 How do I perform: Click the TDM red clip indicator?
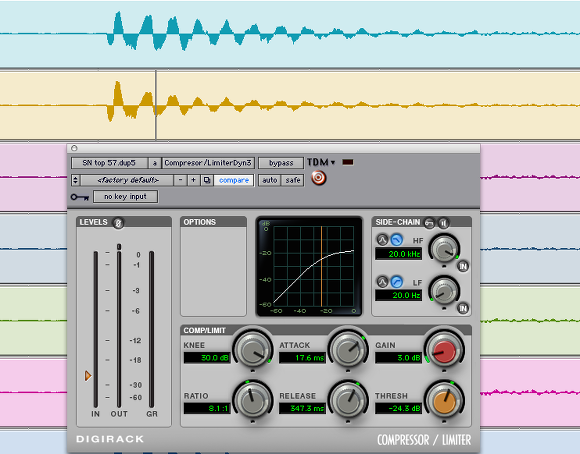(348, 162)
